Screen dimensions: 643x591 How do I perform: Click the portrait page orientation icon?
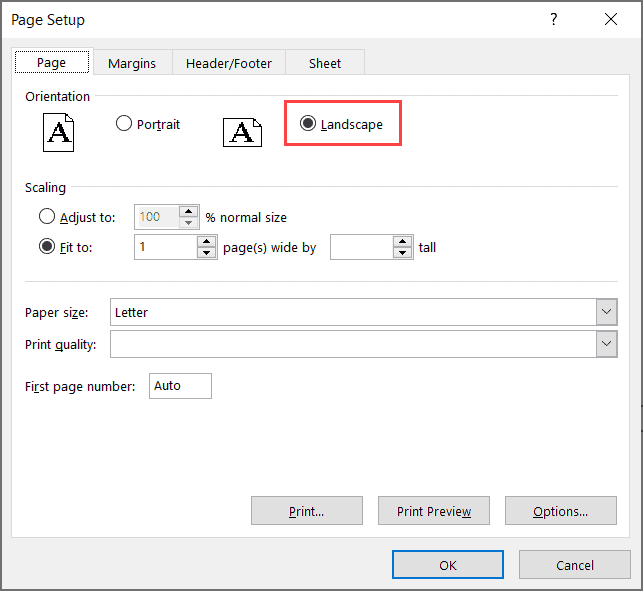click(59, 132)
